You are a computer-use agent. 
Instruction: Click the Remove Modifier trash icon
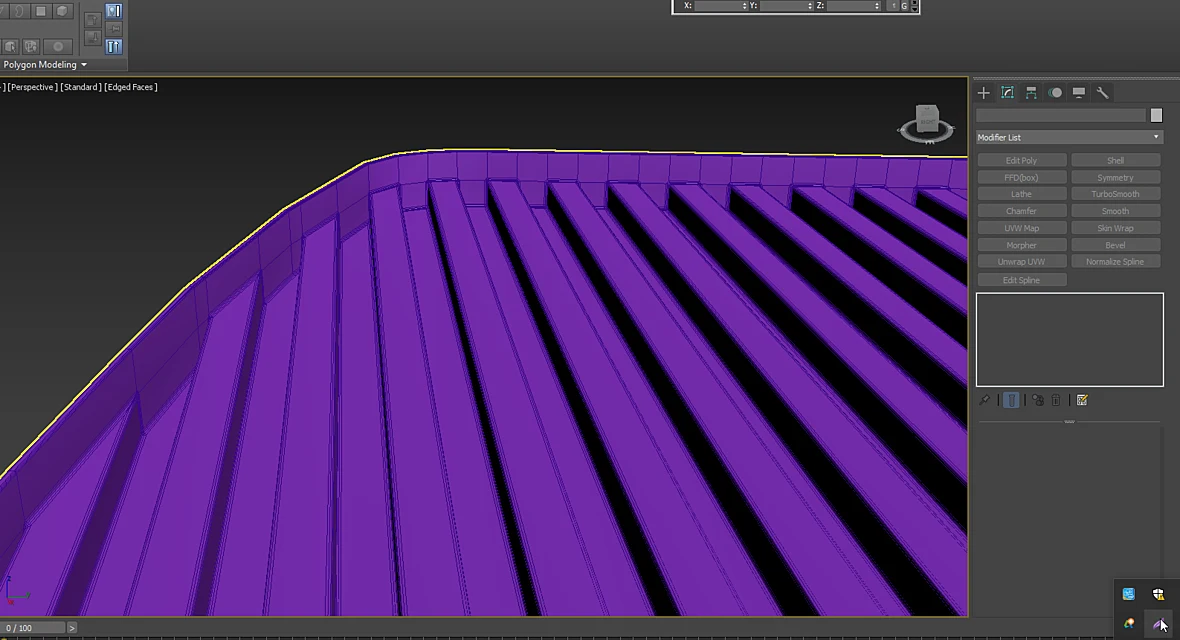click(x=1056, y=401)
